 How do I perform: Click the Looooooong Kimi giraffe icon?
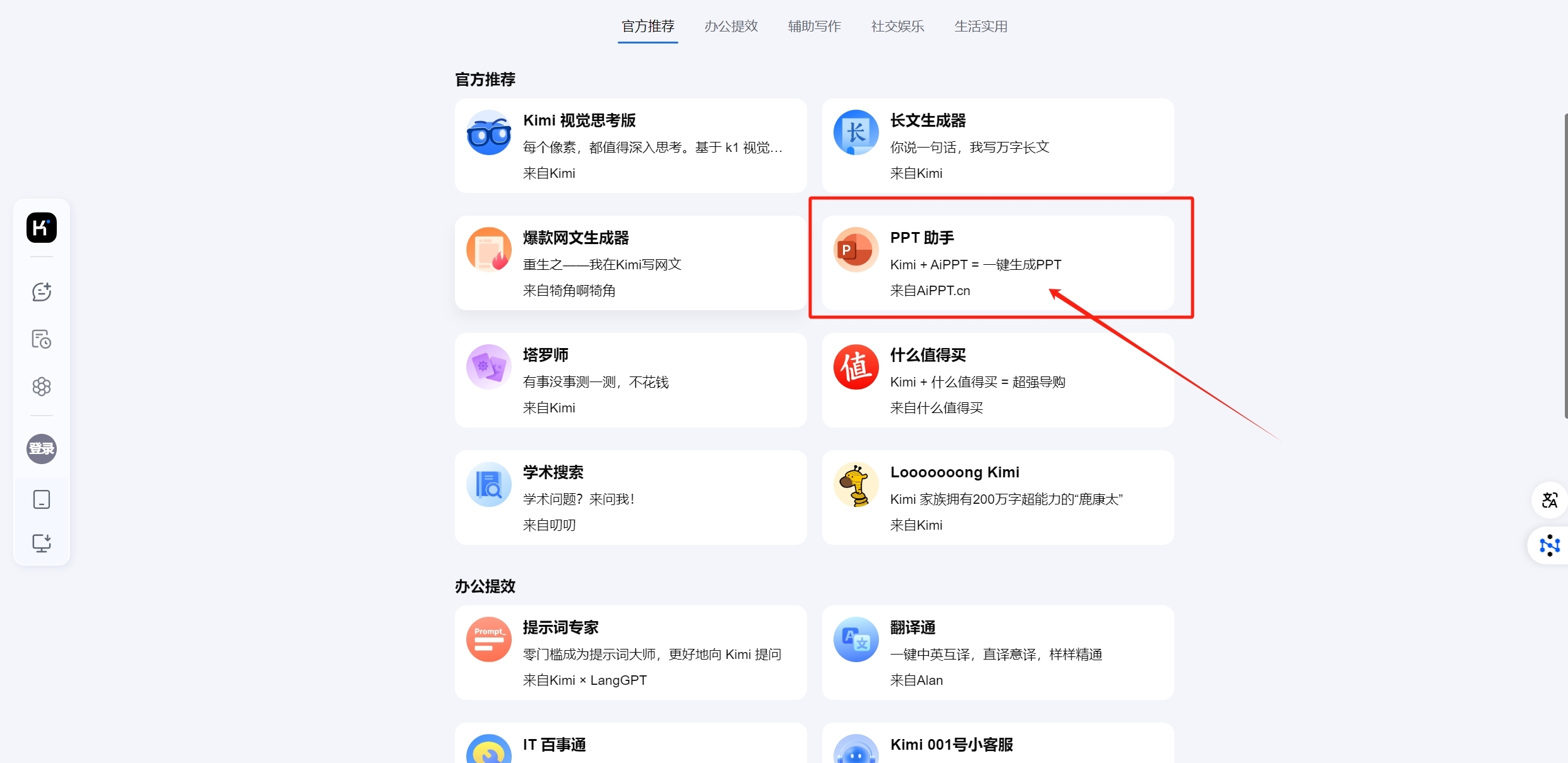[x=856, y=484]
